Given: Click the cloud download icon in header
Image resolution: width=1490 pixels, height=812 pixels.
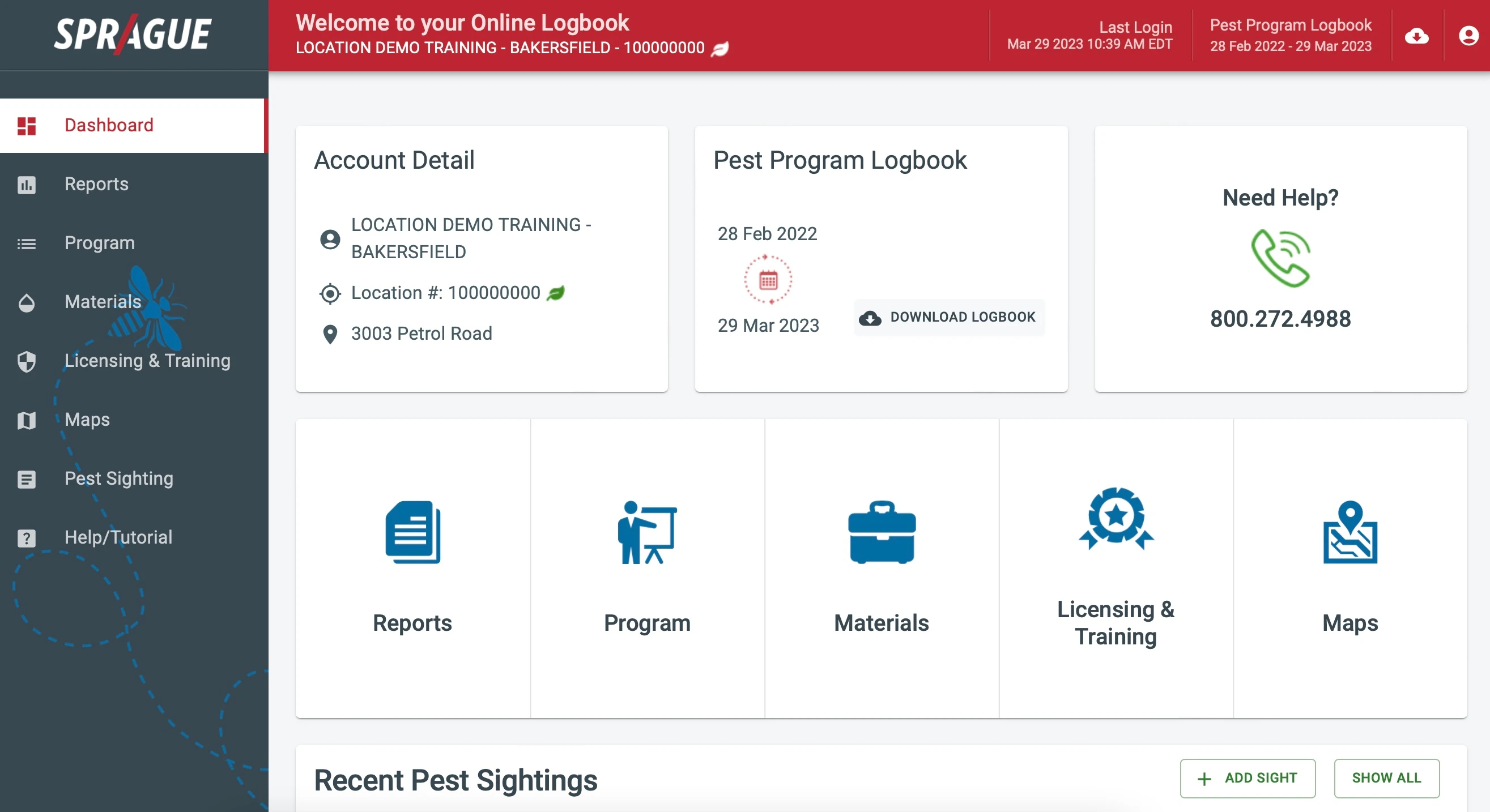Looking at the screenshot, I should 1416,36.
